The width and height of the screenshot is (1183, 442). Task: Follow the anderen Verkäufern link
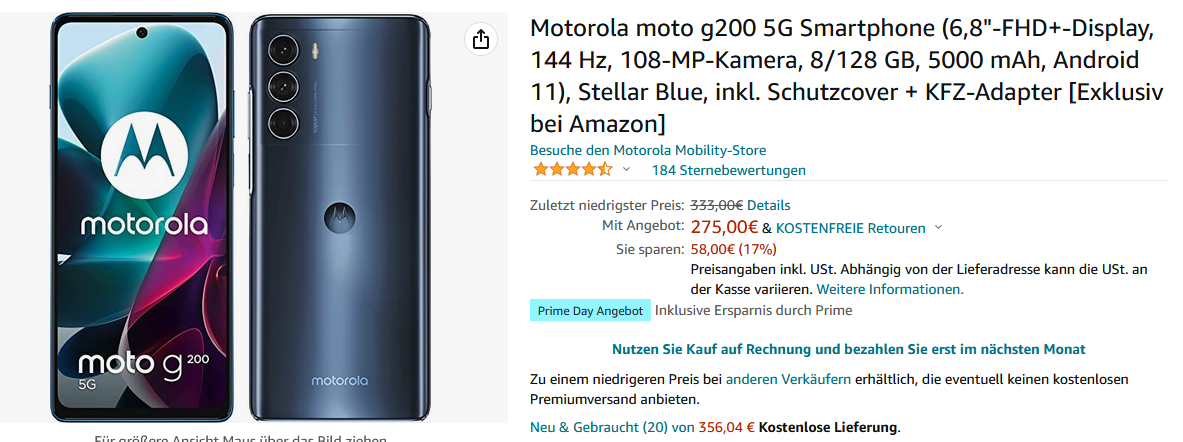pos(788,379)
